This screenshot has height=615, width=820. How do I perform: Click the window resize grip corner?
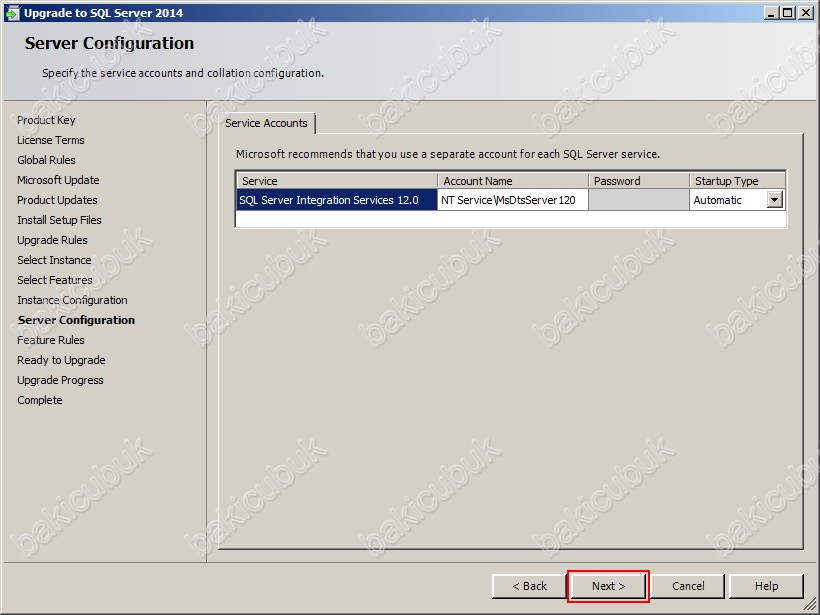point(810,605)
